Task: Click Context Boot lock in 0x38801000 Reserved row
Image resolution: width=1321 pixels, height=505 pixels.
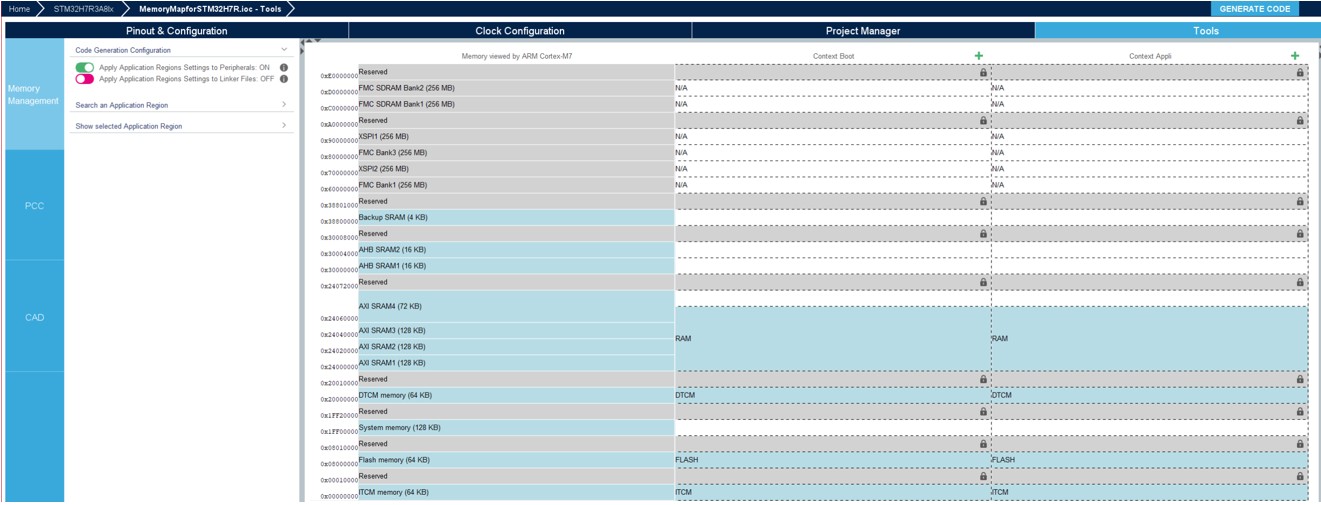Action: pos(983,202)
